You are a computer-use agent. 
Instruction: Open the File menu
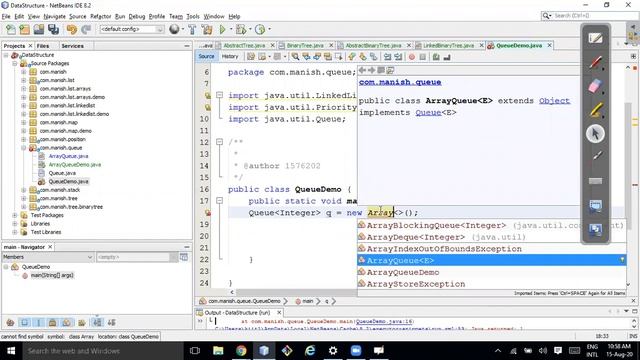[x=6, y=16]
